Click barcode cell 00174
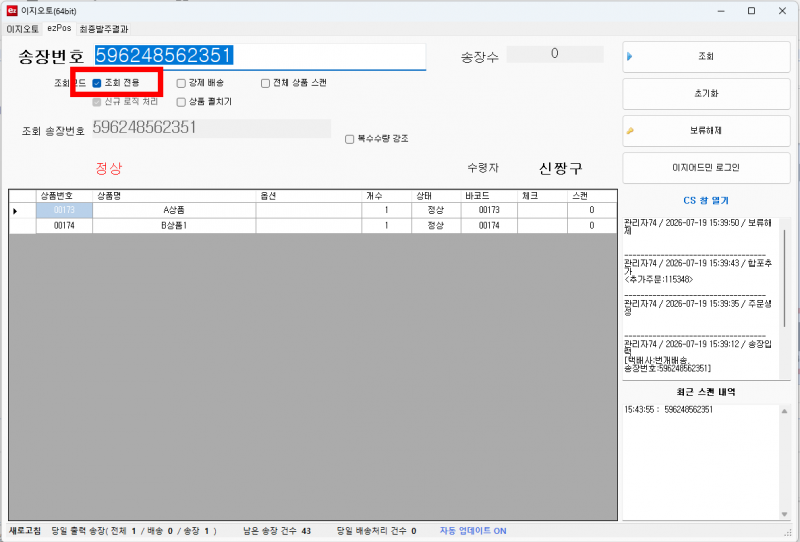The width and height of the screenshot is (800, 542). tap(489, 226)
